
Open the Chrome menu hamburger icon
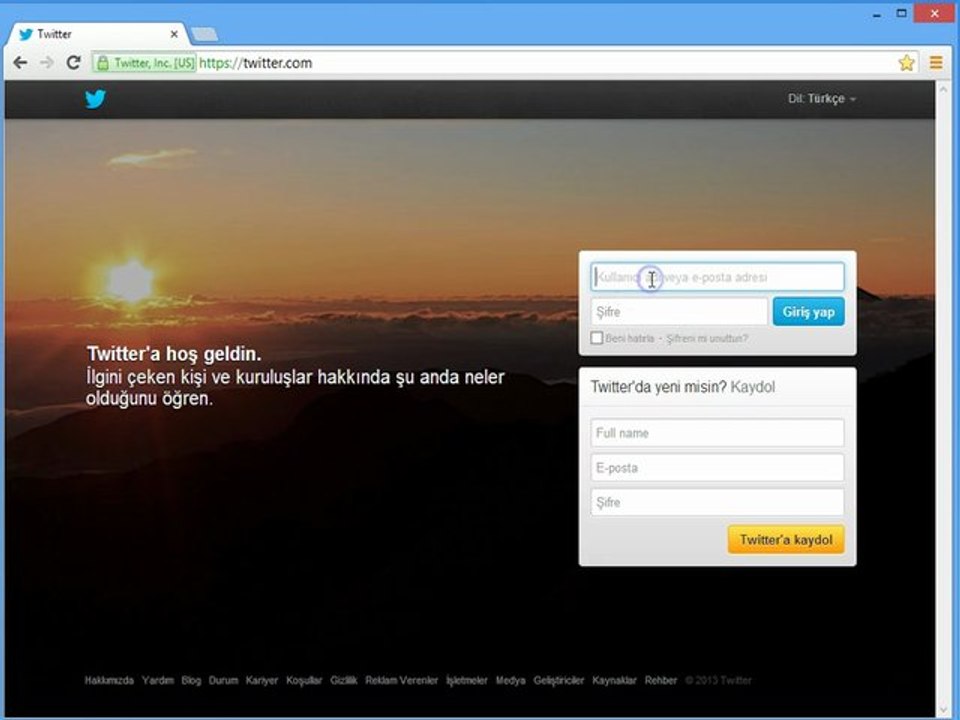click(936, 62)
